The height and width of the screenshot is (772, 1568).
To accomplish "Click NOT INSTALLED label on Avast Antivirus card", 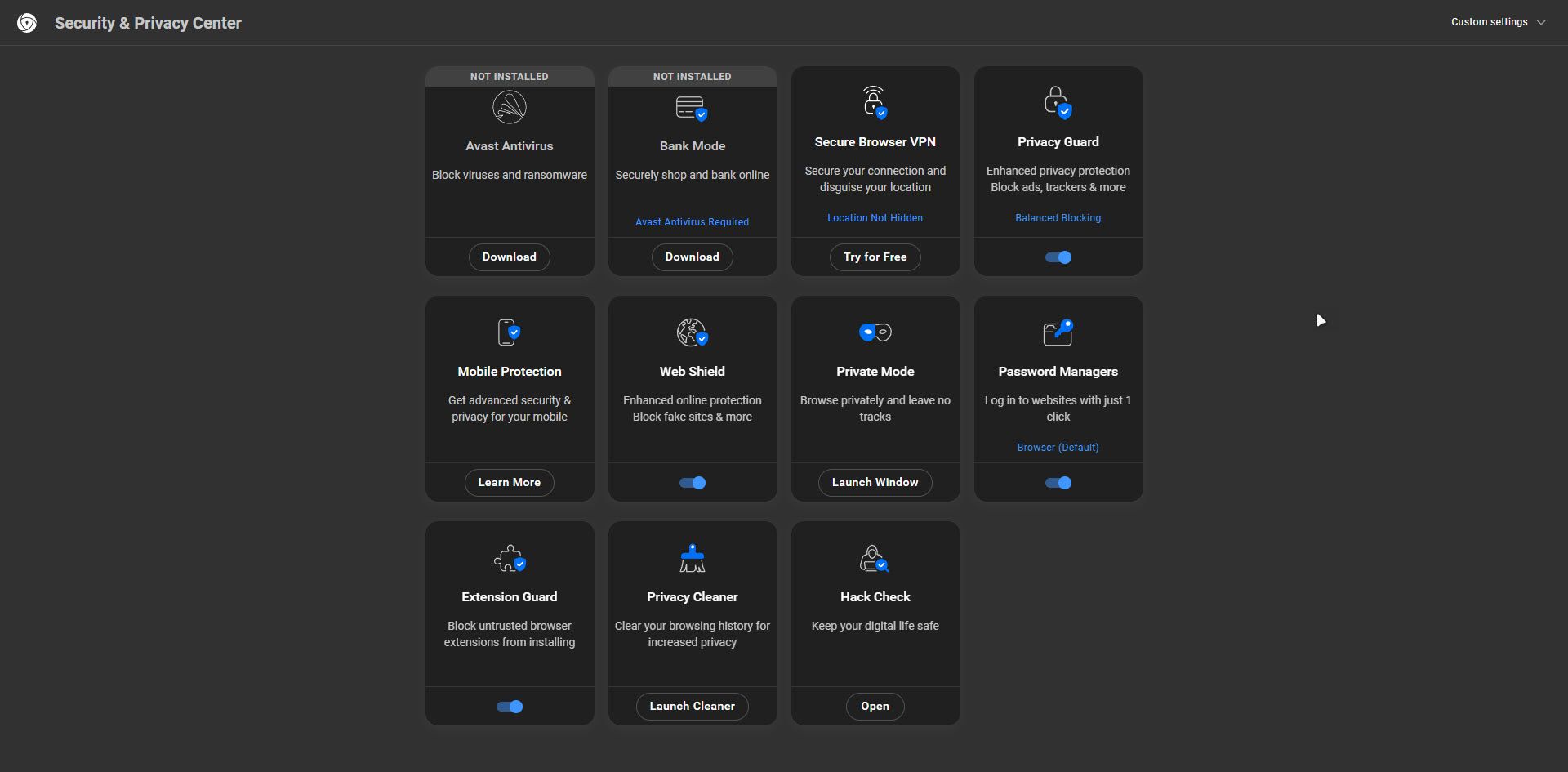I will pos(510,77).
